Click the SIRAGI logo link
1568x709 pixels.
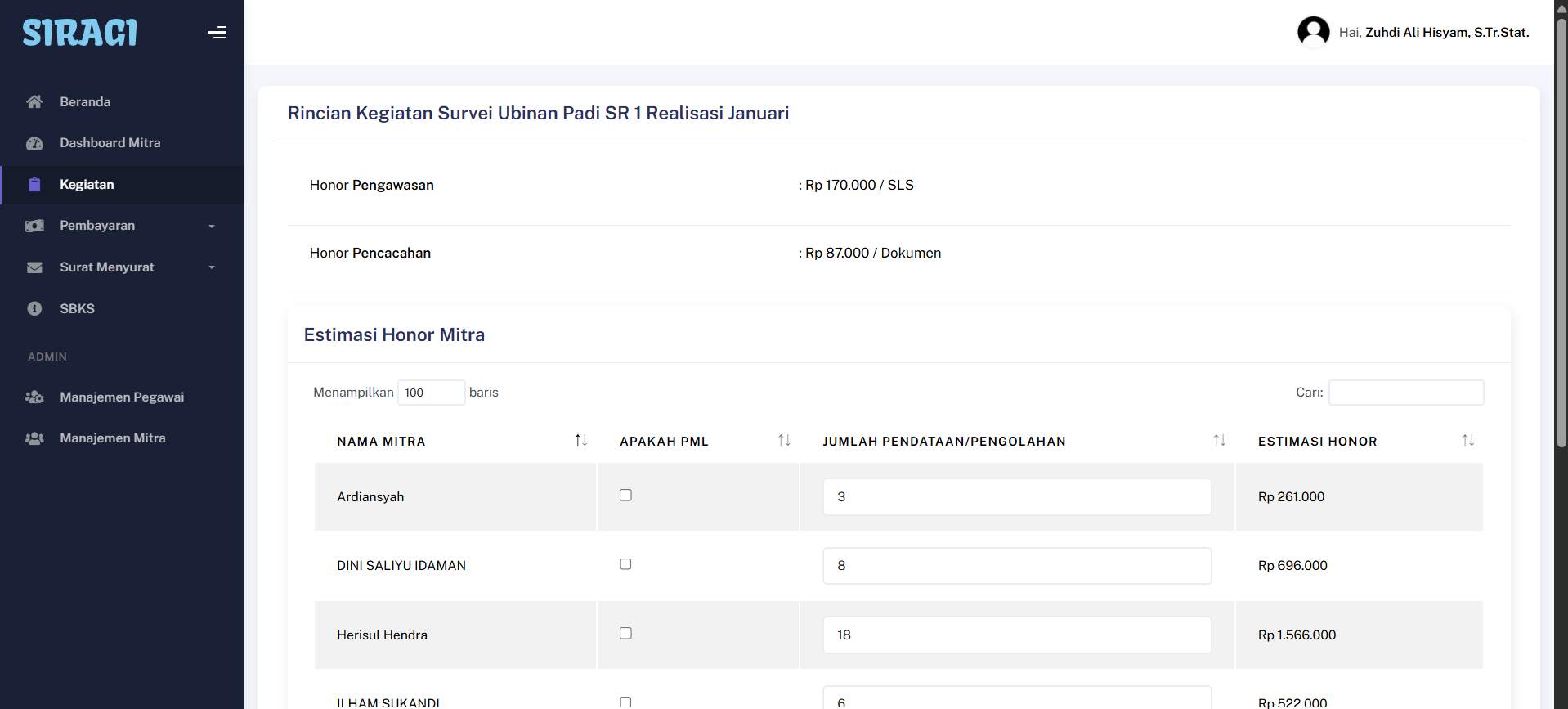tap(79, 33)
